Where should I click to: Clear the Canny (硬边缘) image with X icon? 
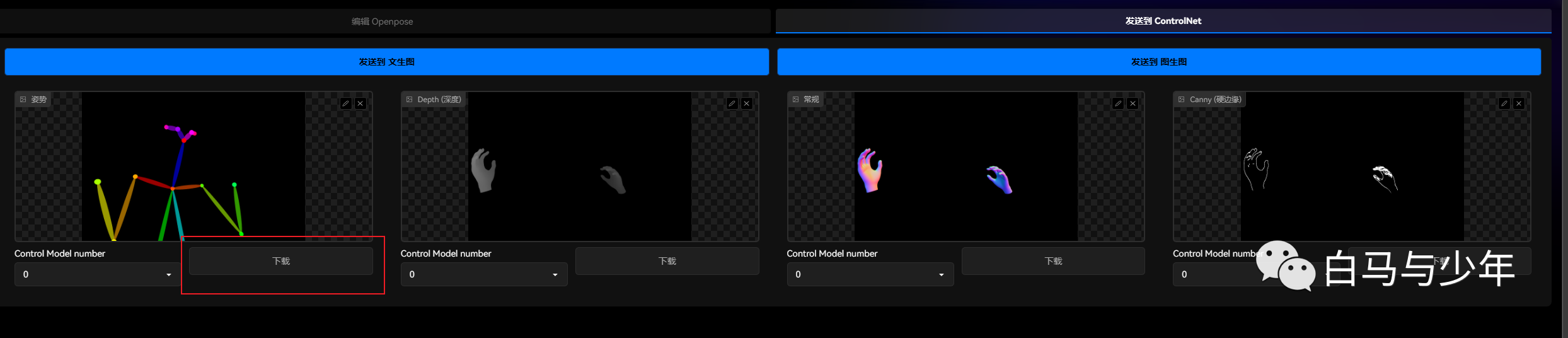pyautogui.click(x=1519, y=103)
